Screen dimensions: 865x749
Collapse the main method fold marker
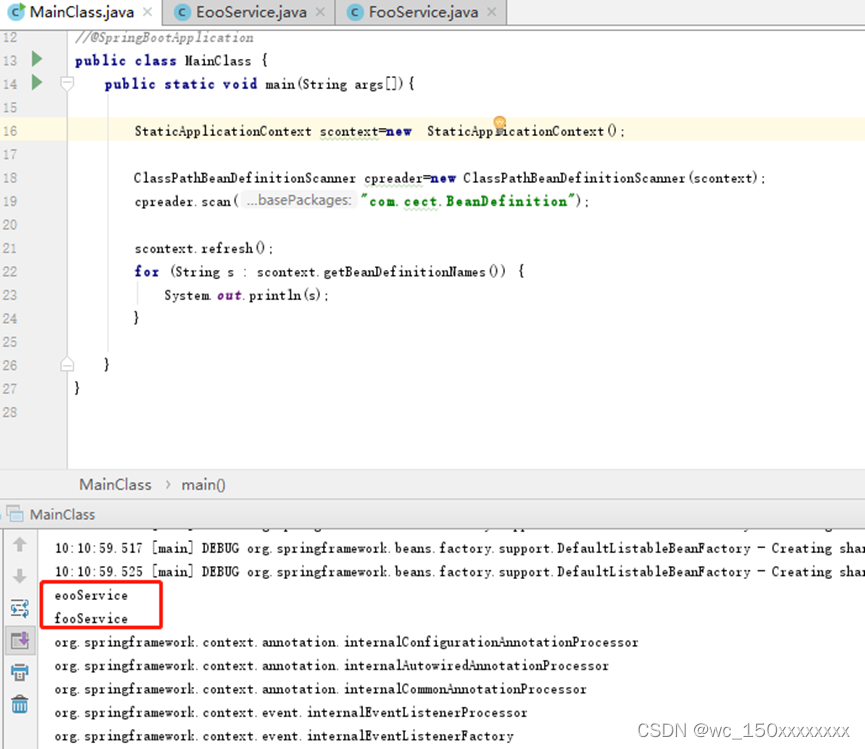click(67, 84)
